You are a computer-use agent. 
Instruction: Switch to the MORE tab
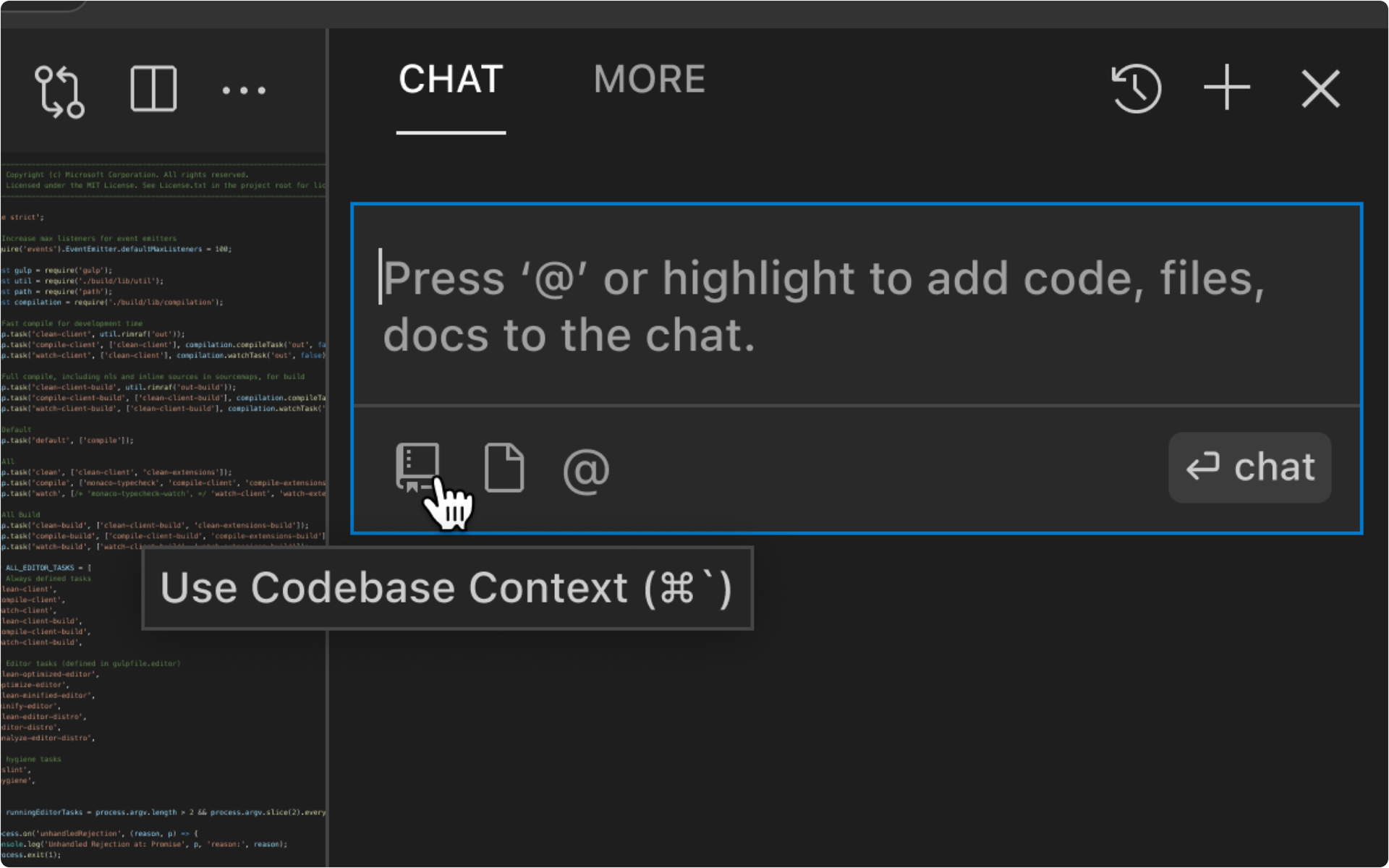(649, 80)
